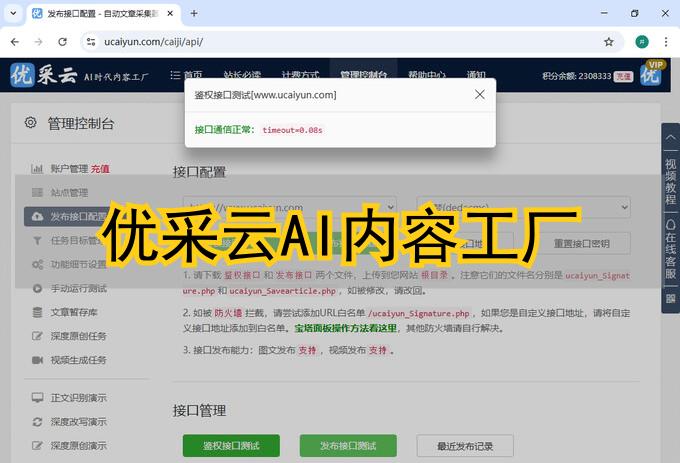This screenshot has height=463, width=680.
Task: Click the 账户管理 chart icon in sidebar
Action: point(37,169)
